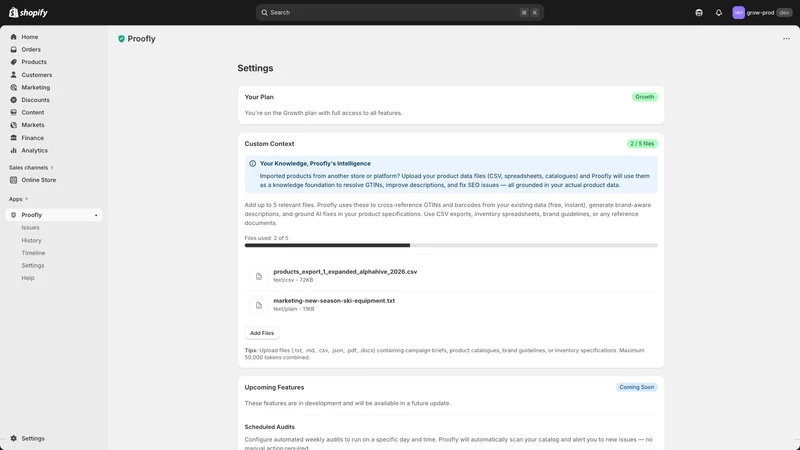The height and width of the screenshot is (450, 800).
Task: Click the dev tag next to store name
Action: point(784,13)
